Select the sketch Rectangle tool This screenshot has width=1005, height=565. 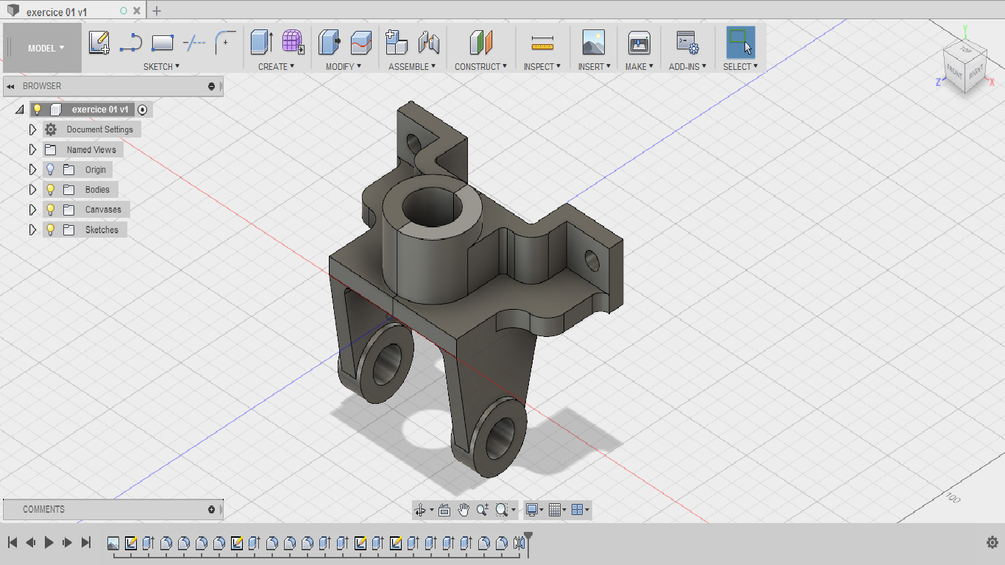162,43
